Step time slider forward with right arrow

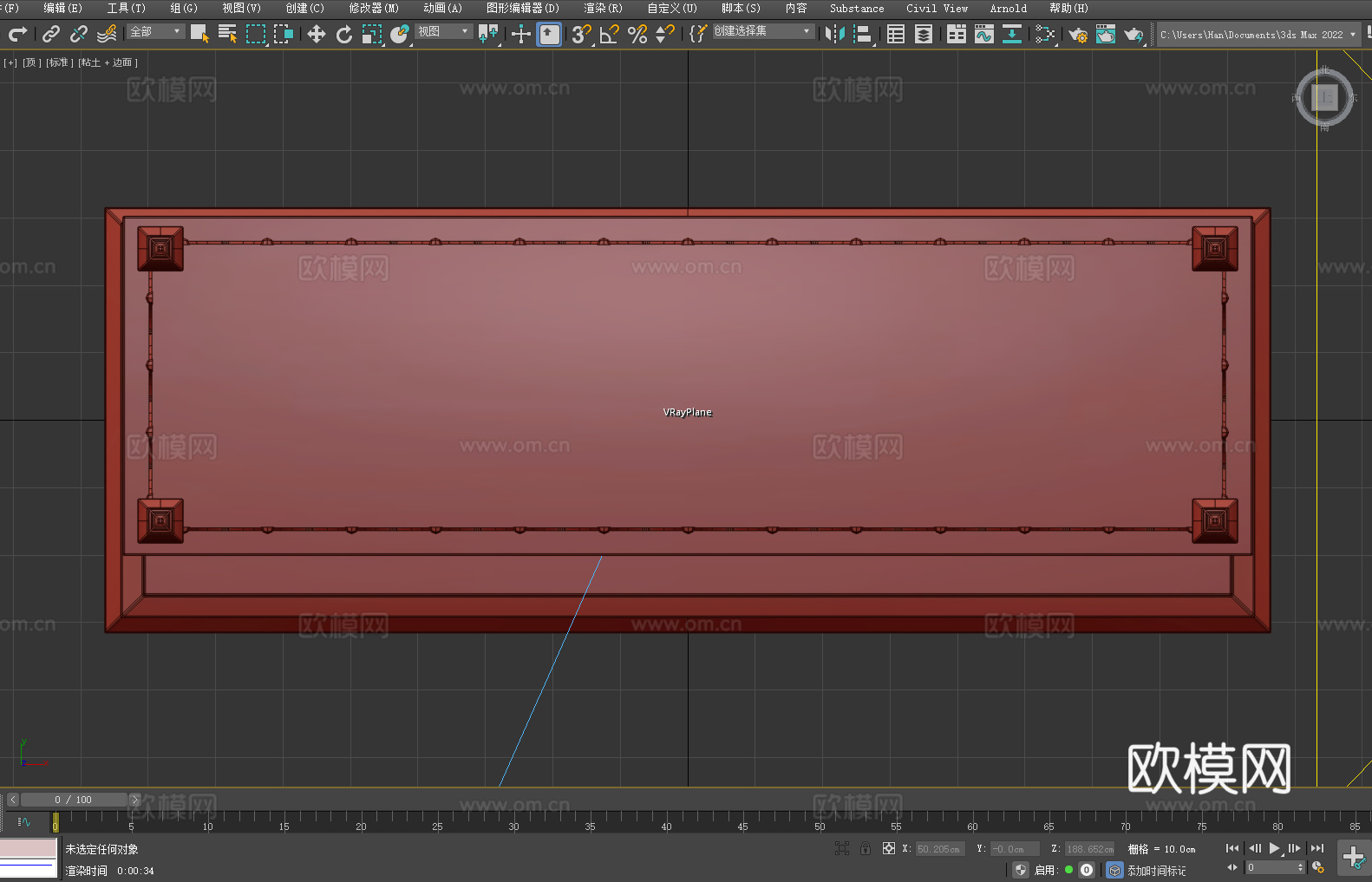click(135, 800)
